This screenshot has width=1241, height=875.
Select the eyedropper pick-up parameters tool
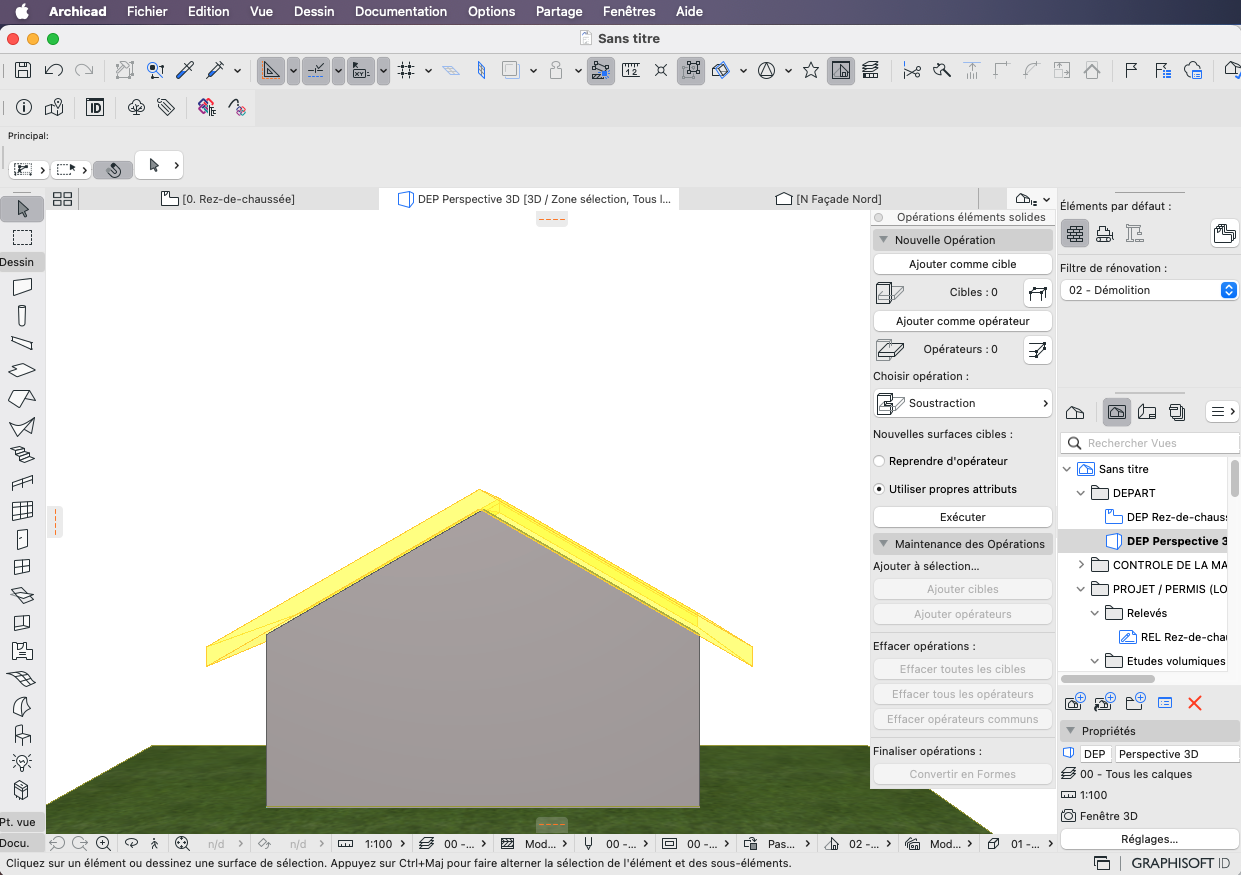pos(185,70)
